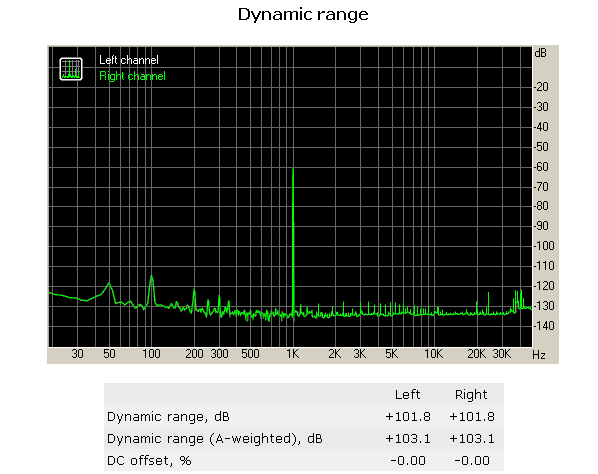This screenshot has width=598, height=474.
Task: Click the Dynamic range (A-weighted), dB label
Action: 215,439
